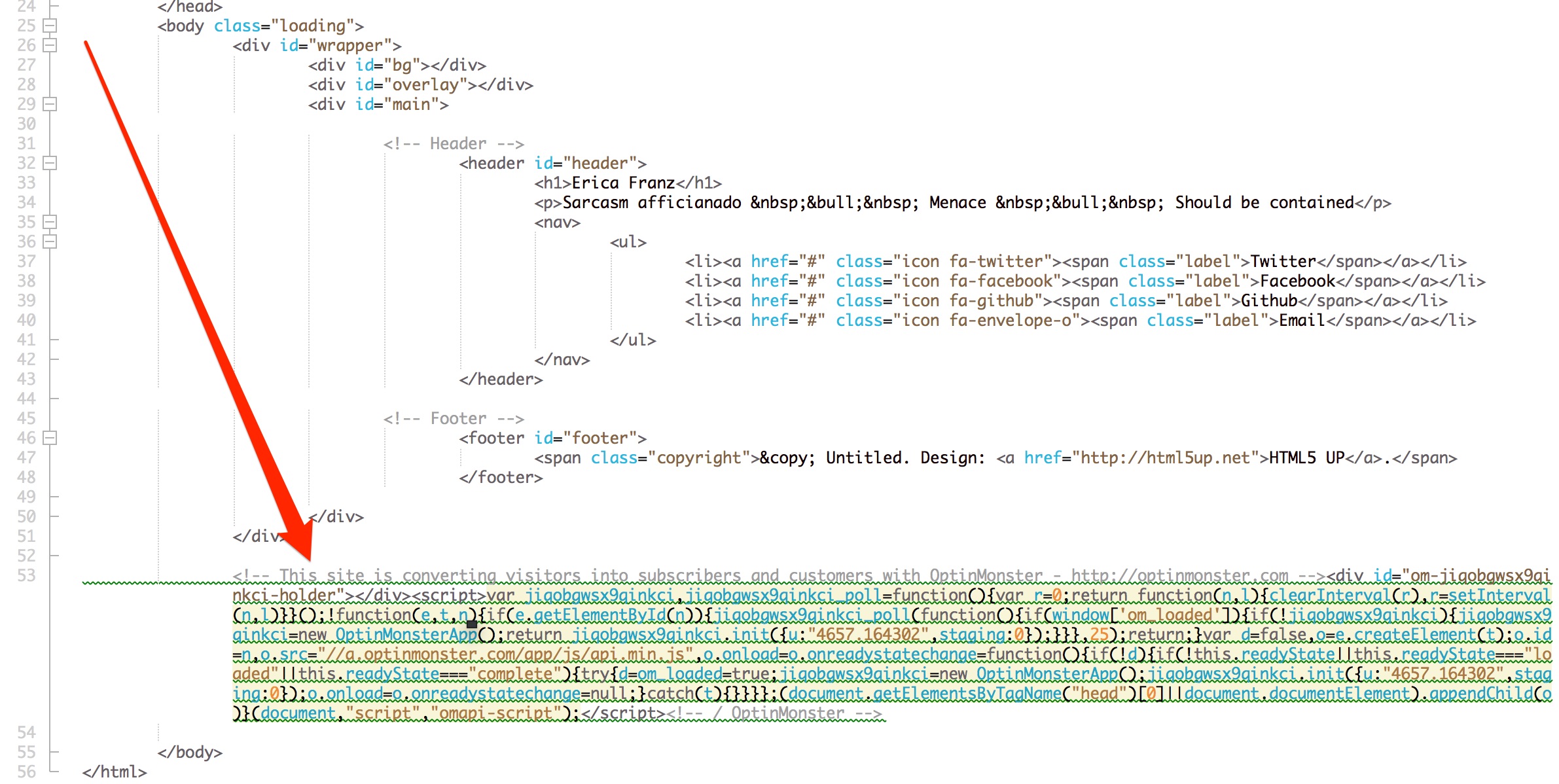Click the closing body tag

click(x=190, y=752)
